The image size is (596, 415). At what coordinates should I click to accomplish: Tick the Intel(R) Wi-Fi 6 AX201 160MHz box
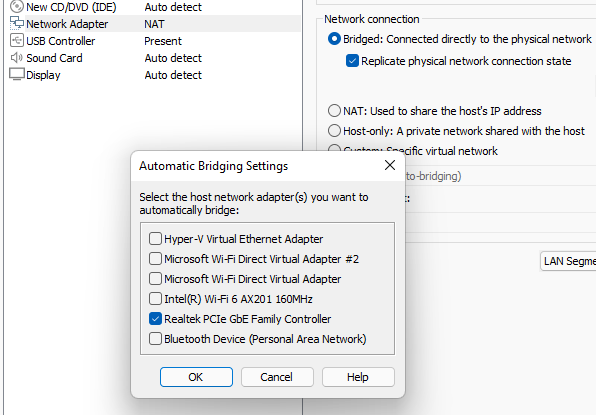(155, 299)
